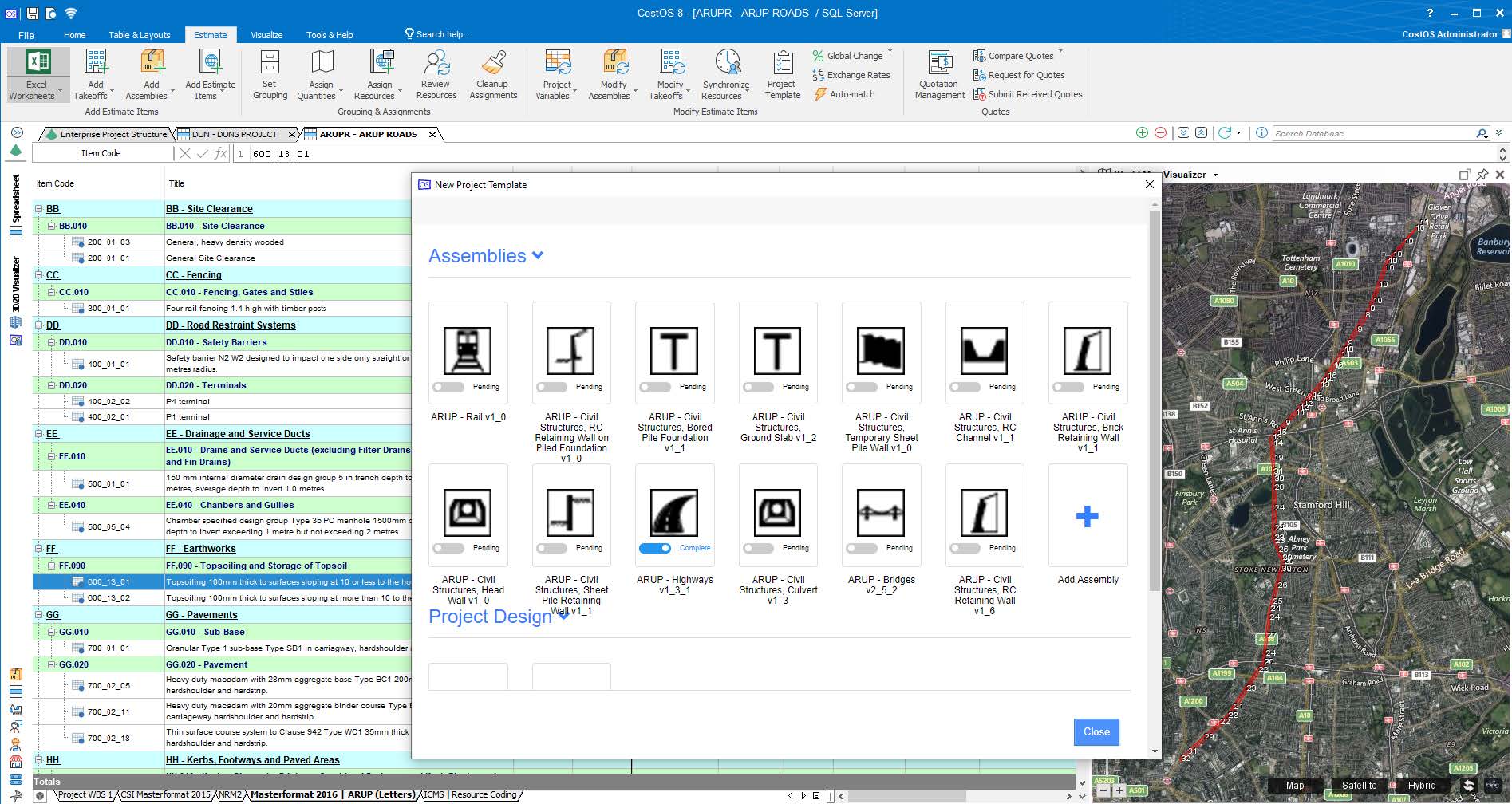The height and width of the screenshot is (804, 1512).
Task: Toggle the ARUP Bridges assembly switch
Action: tap(862, 548)
